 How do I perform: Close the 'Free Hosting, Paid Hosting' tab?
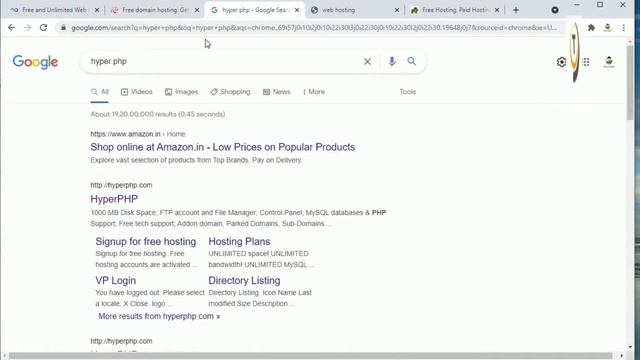497,10
